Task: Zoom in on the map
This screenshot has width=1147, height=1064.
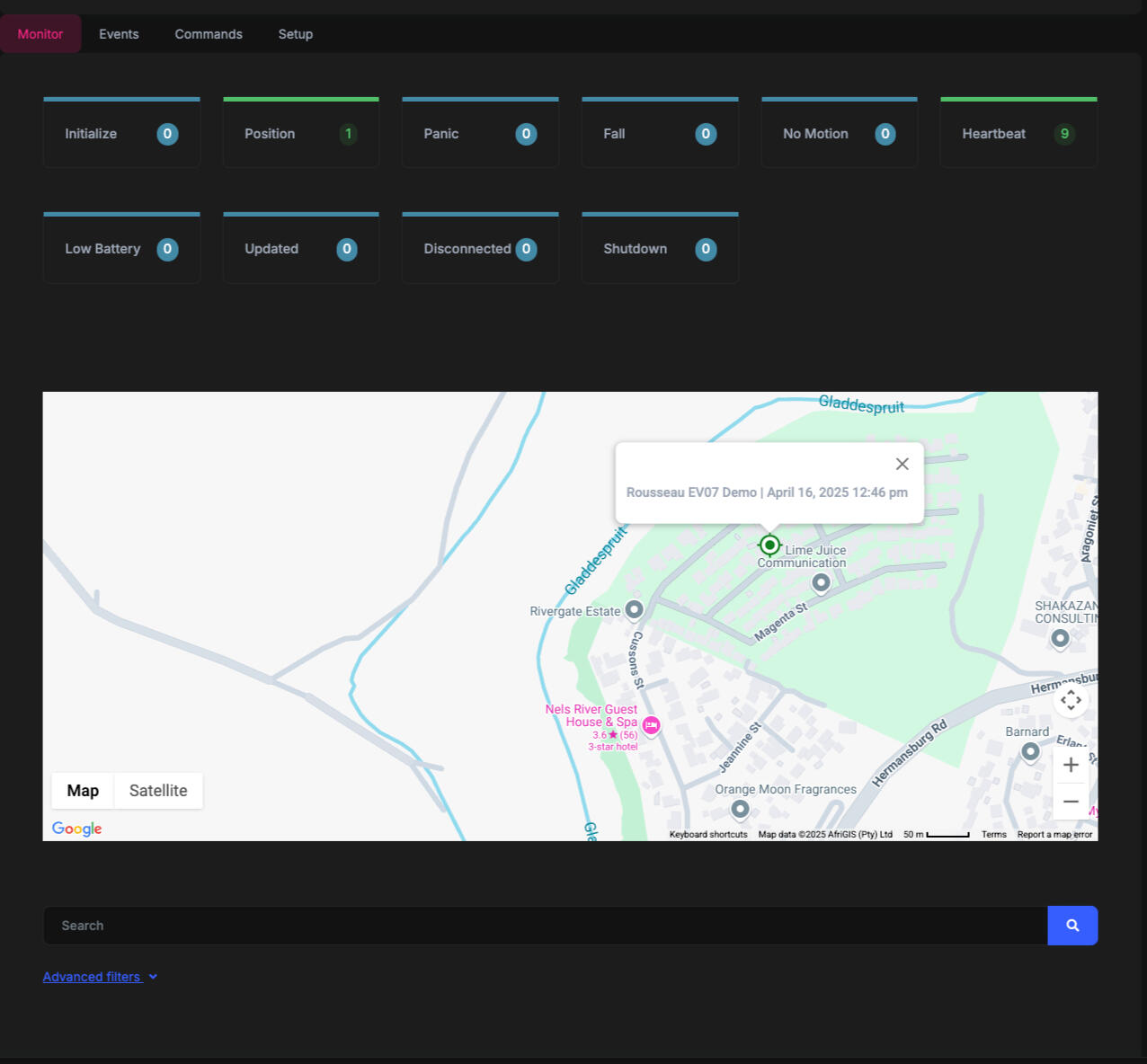Action: [x=1071, y=765]
